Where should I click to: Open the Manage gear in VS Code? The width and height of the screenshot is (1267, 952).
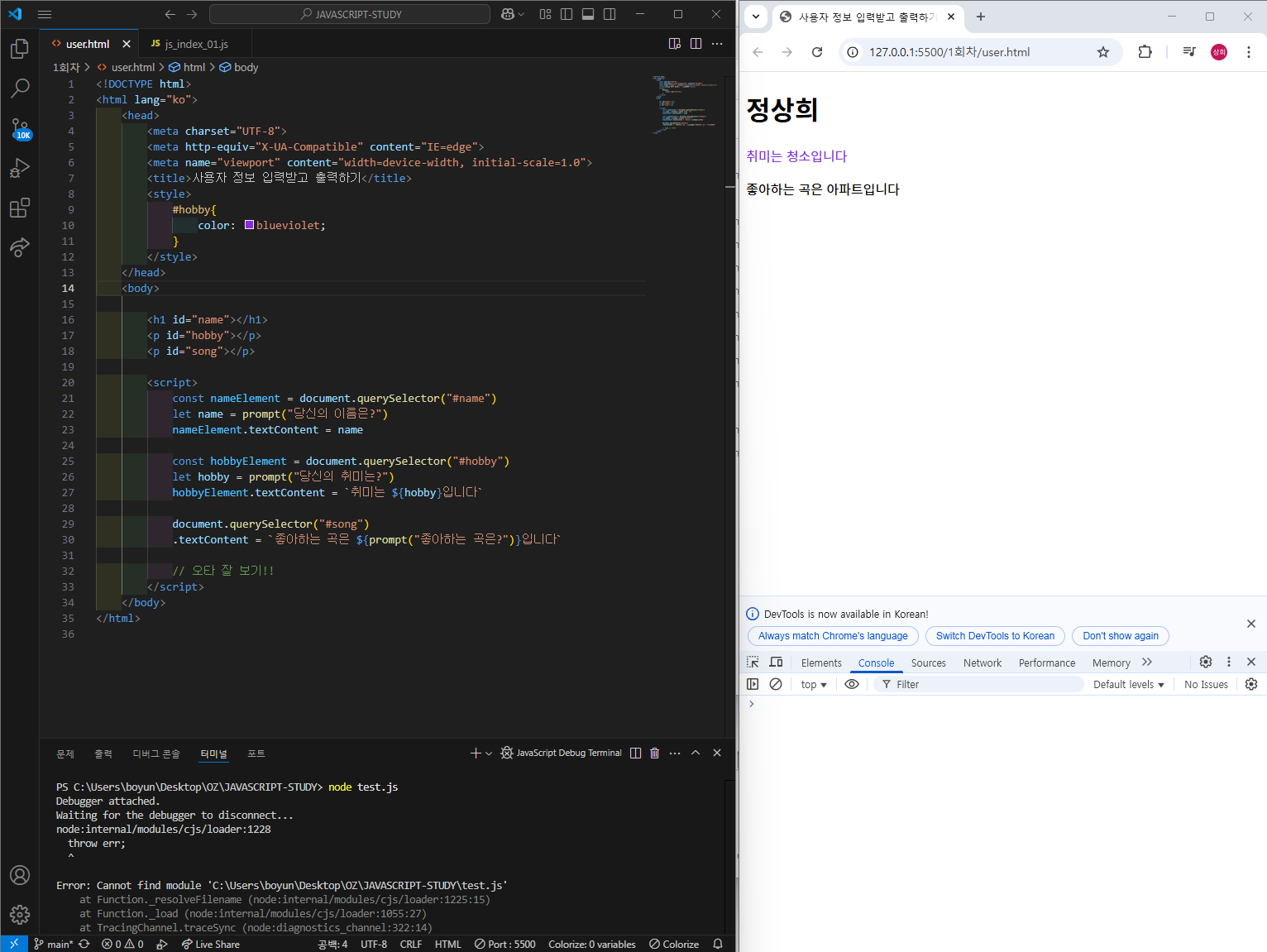[x=20, y=914]
